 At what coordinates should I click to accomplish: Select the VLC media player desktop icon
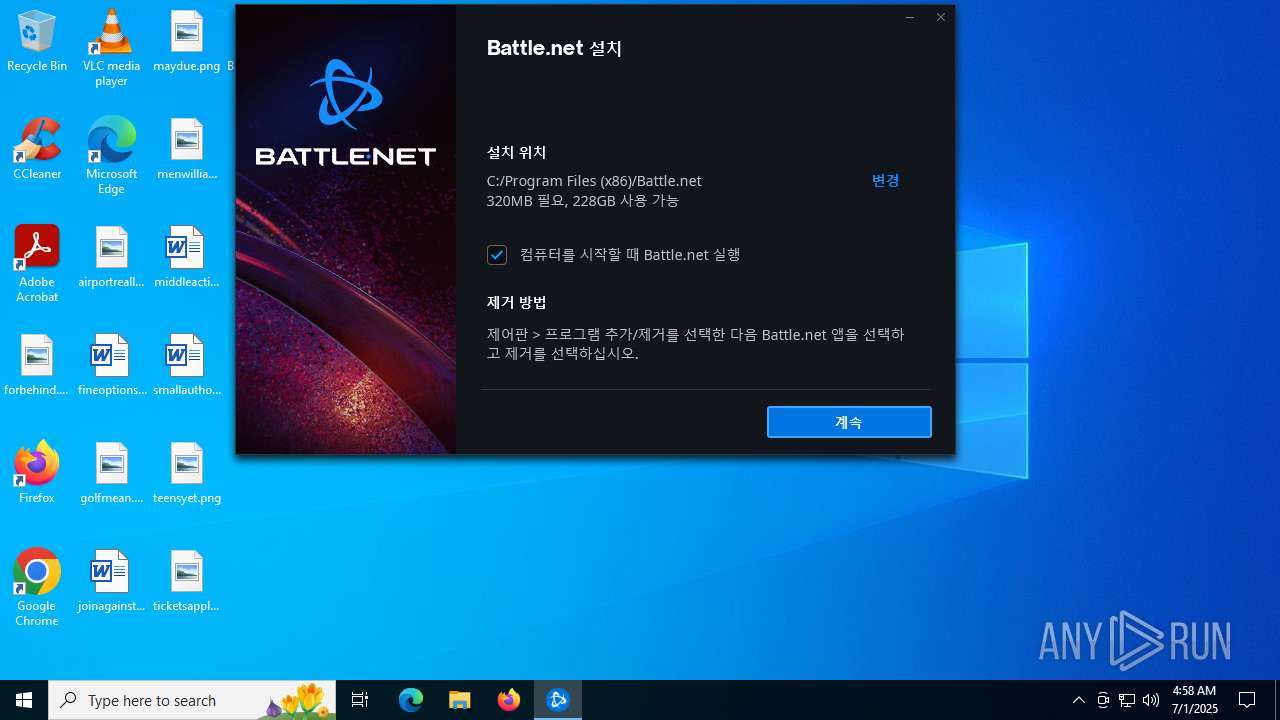pos(111,48)
